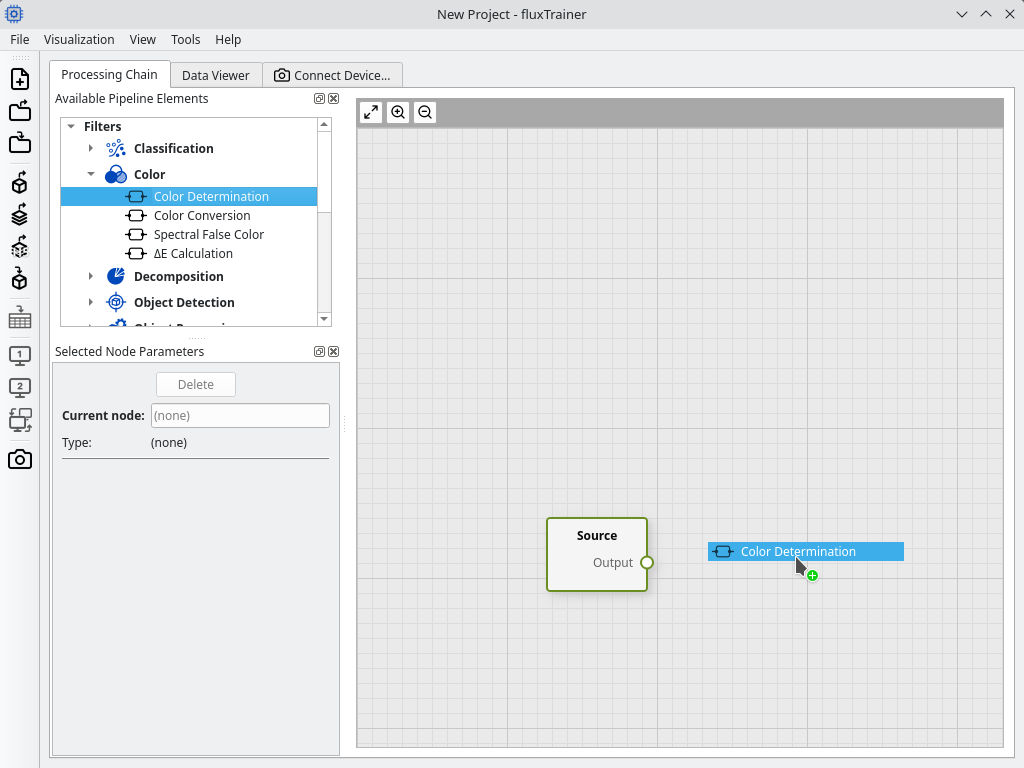Screen dimensions: 1024x768
Task: Zoom out on the pipeline canvas
Action: (x=425, y=112)
